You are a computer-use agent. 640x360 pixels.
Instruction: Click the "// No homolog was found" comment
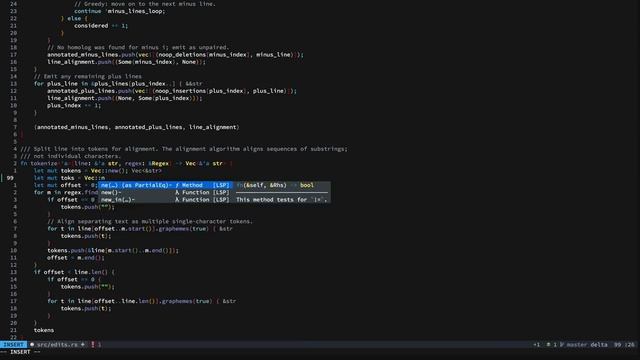click(138, 48)
